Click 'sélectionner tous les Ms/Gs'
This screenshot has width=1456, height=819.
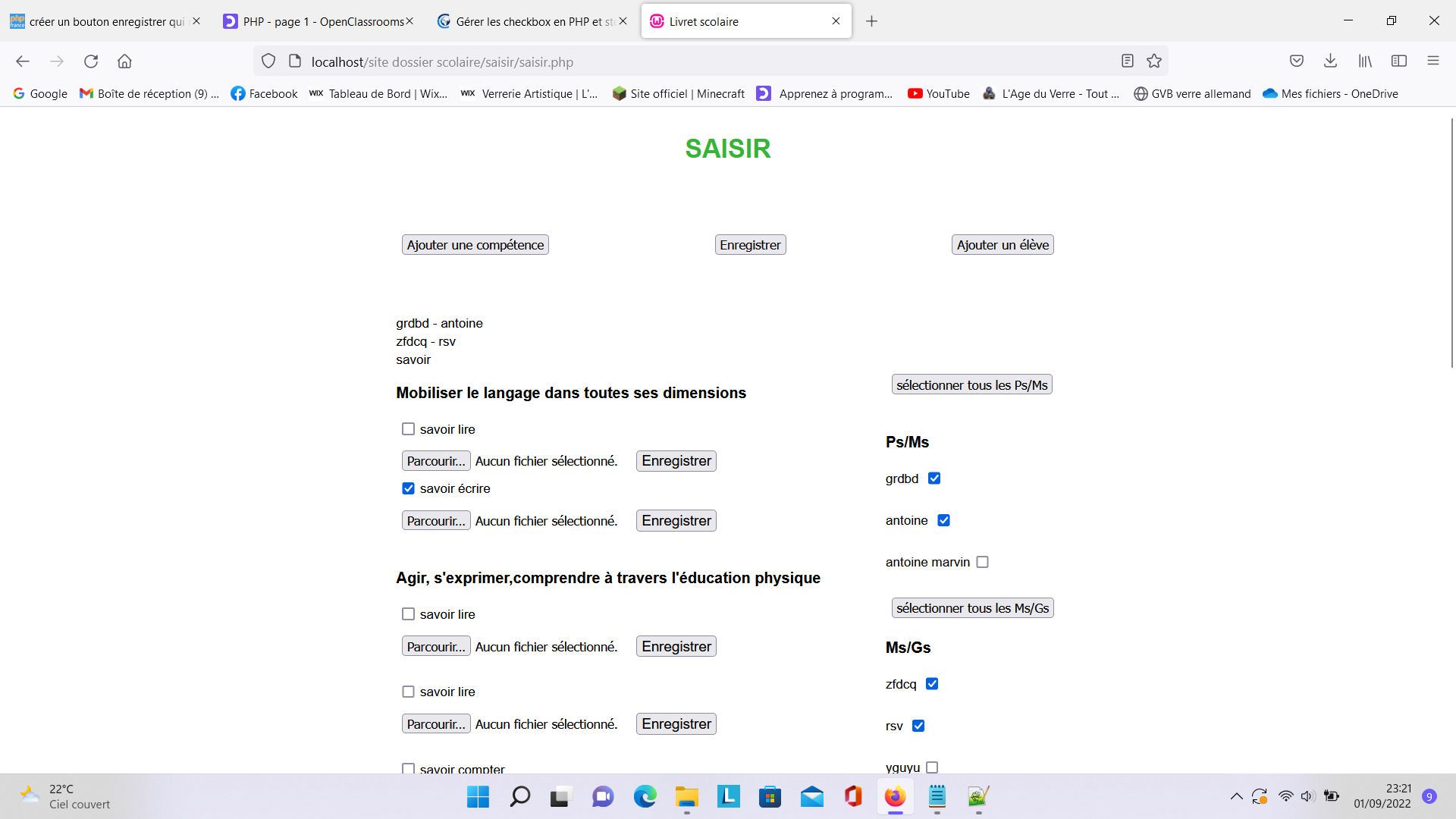coord(971,607)
